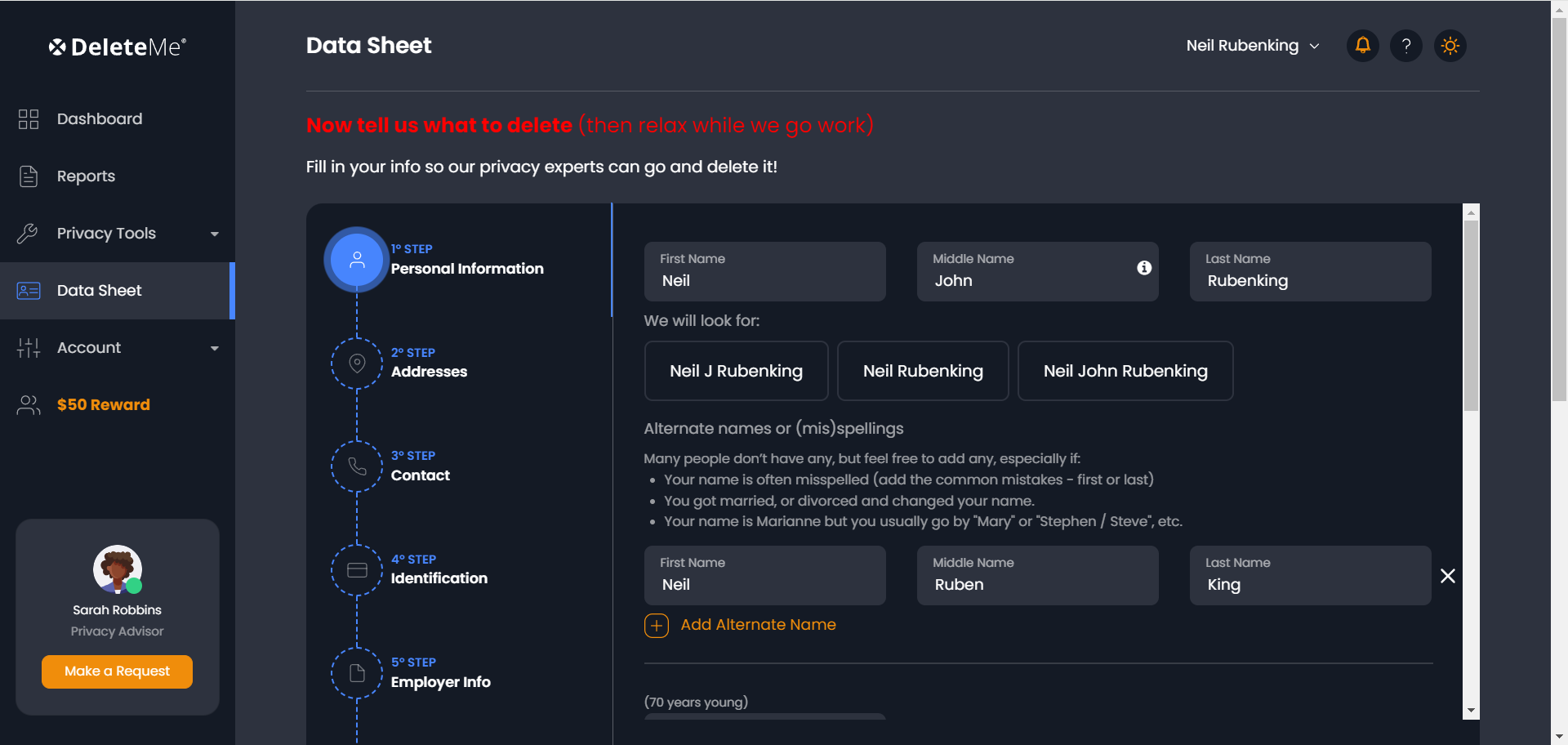Edit the First Name field containing Neil
The height and width of the screenshot is (745, 1568).
pyautogui.click(x=765, y=271)
